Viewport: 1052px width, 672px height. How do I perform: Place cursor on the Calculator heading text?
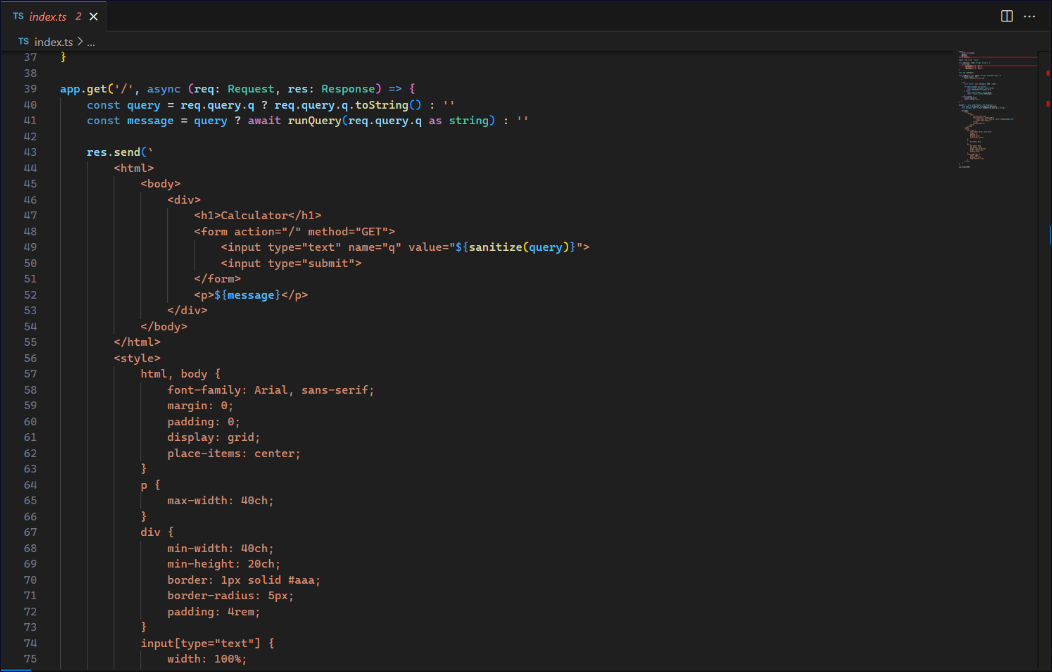(x=254, y=215)
